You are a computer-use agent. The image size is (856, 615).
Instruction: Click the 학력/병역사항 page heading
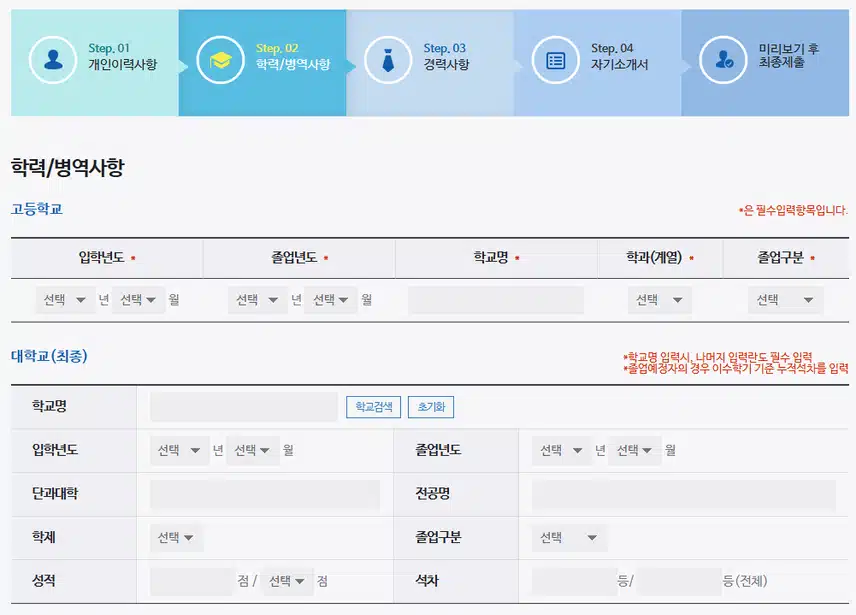click(68, 168)
